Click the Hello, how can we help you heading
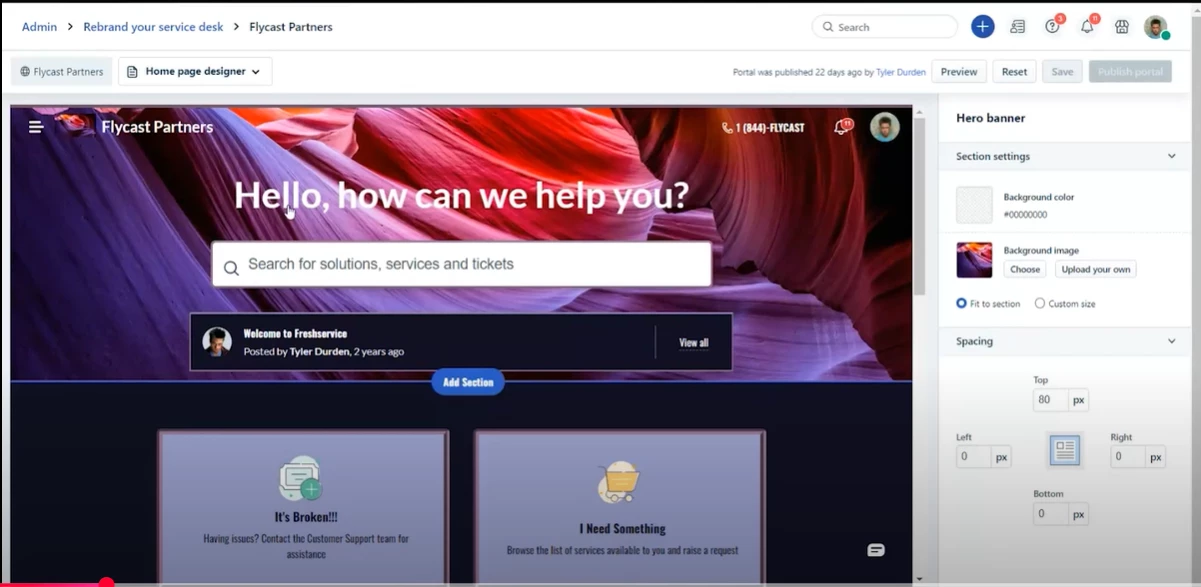 pyautogui.click(x=461, y=195)
